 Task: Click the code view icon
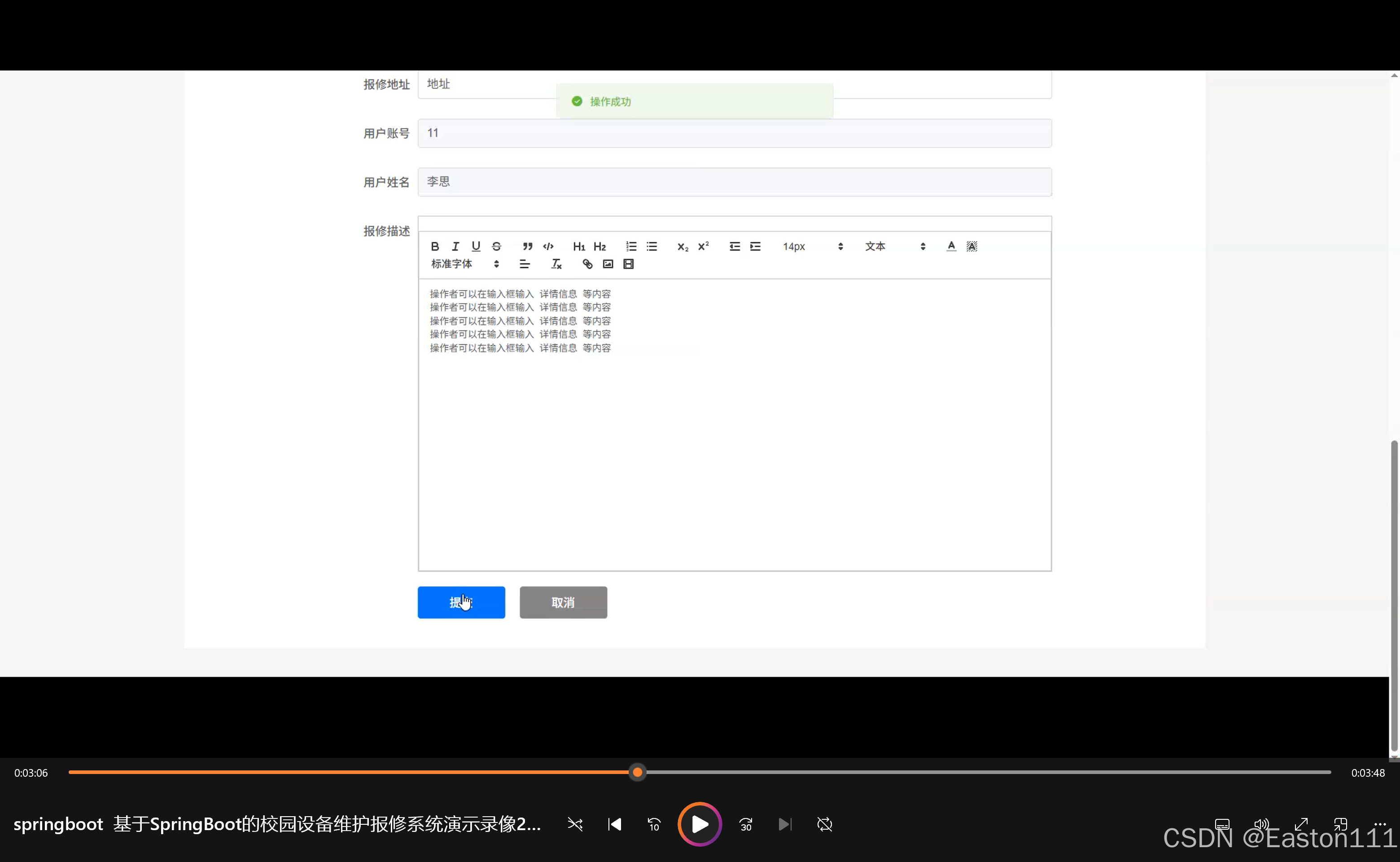[x=548, y=246]
